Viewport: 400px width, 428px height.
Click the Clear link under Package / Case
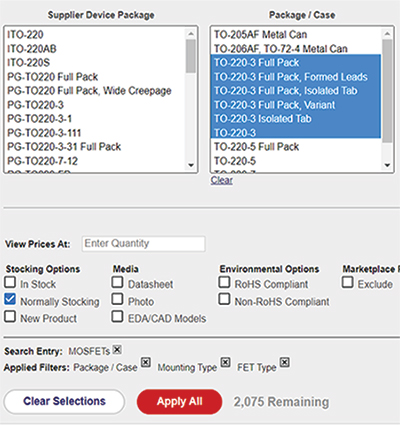pyautogui.click(x=222, y=180)
